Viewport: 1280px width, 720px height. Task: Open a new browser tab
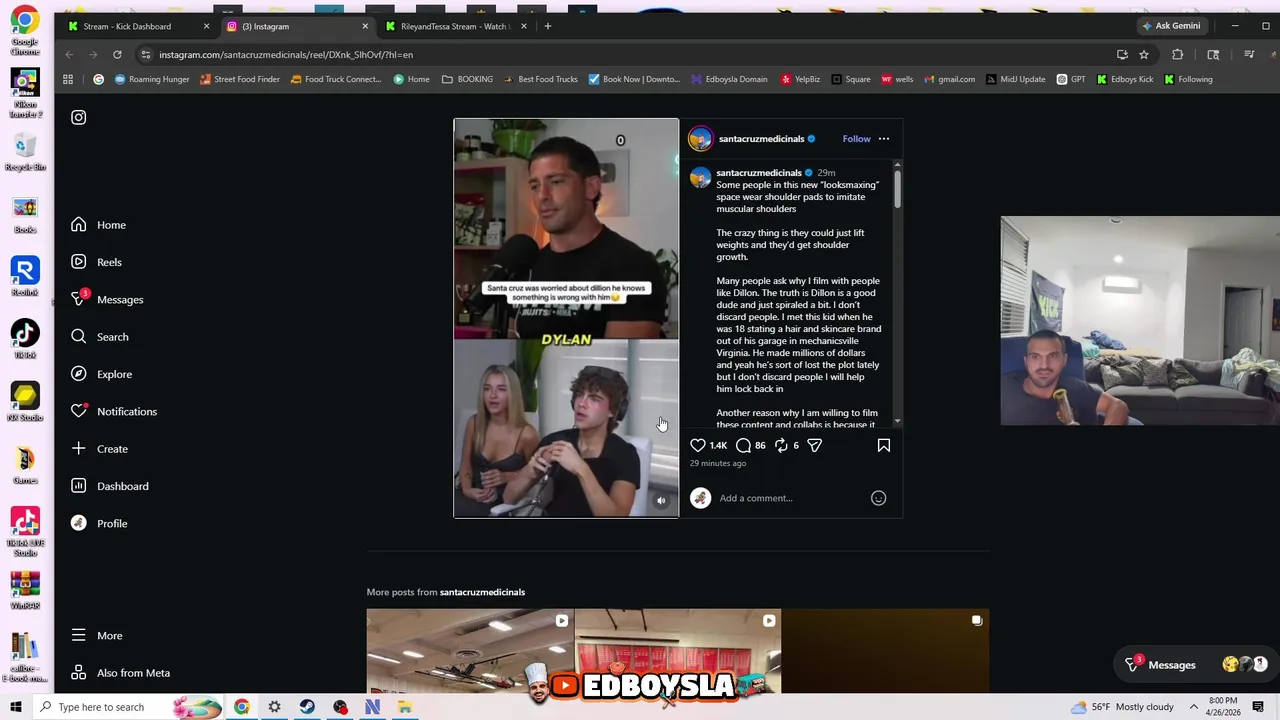tap(548, 26)
